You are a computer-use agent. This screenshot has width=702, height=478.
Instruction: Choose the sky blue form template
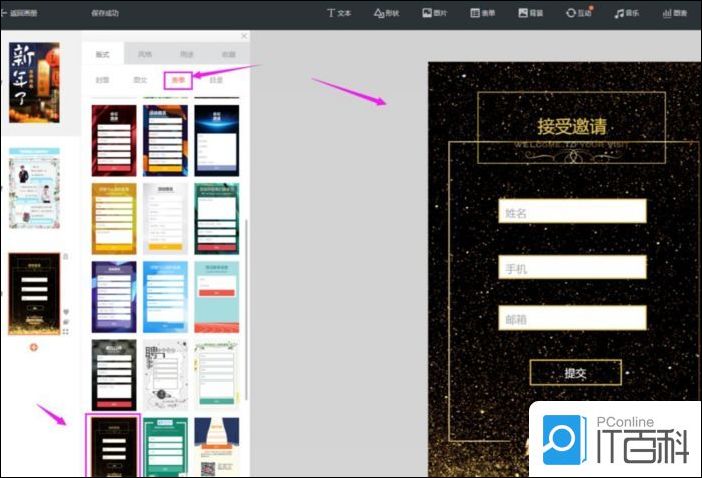pos(165,297)
